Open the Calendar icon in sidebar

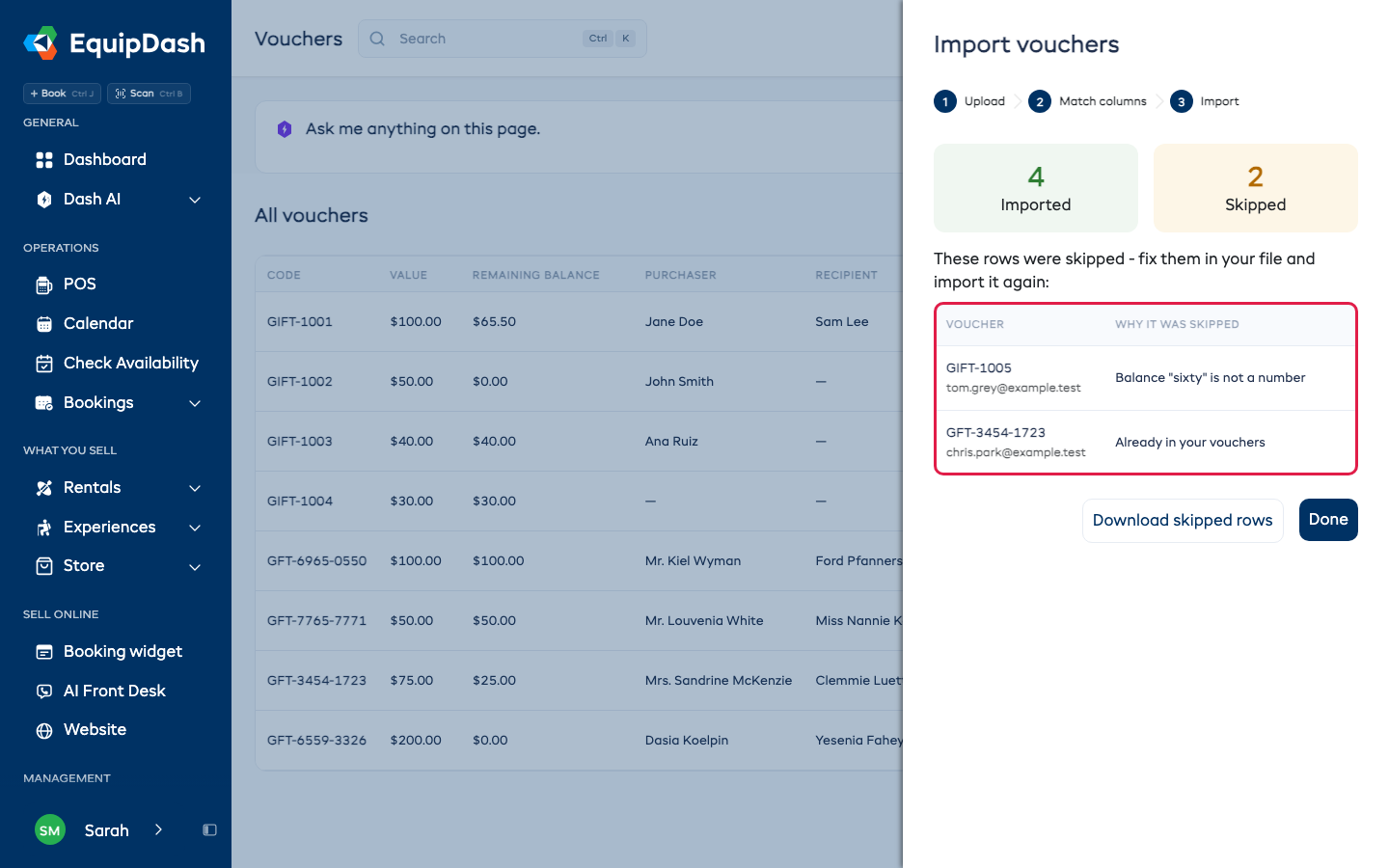tap(44, 324)
